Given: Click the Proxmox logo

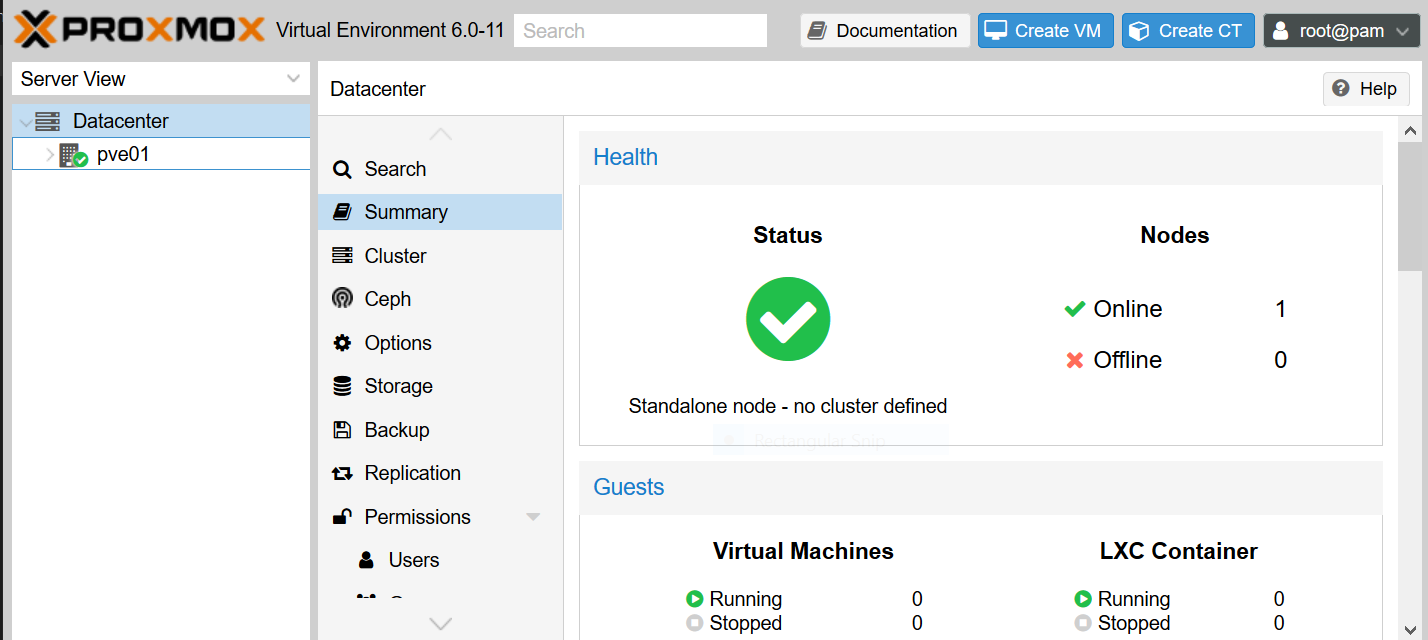Looking at the screenshot, I should (x=139, y=30).
